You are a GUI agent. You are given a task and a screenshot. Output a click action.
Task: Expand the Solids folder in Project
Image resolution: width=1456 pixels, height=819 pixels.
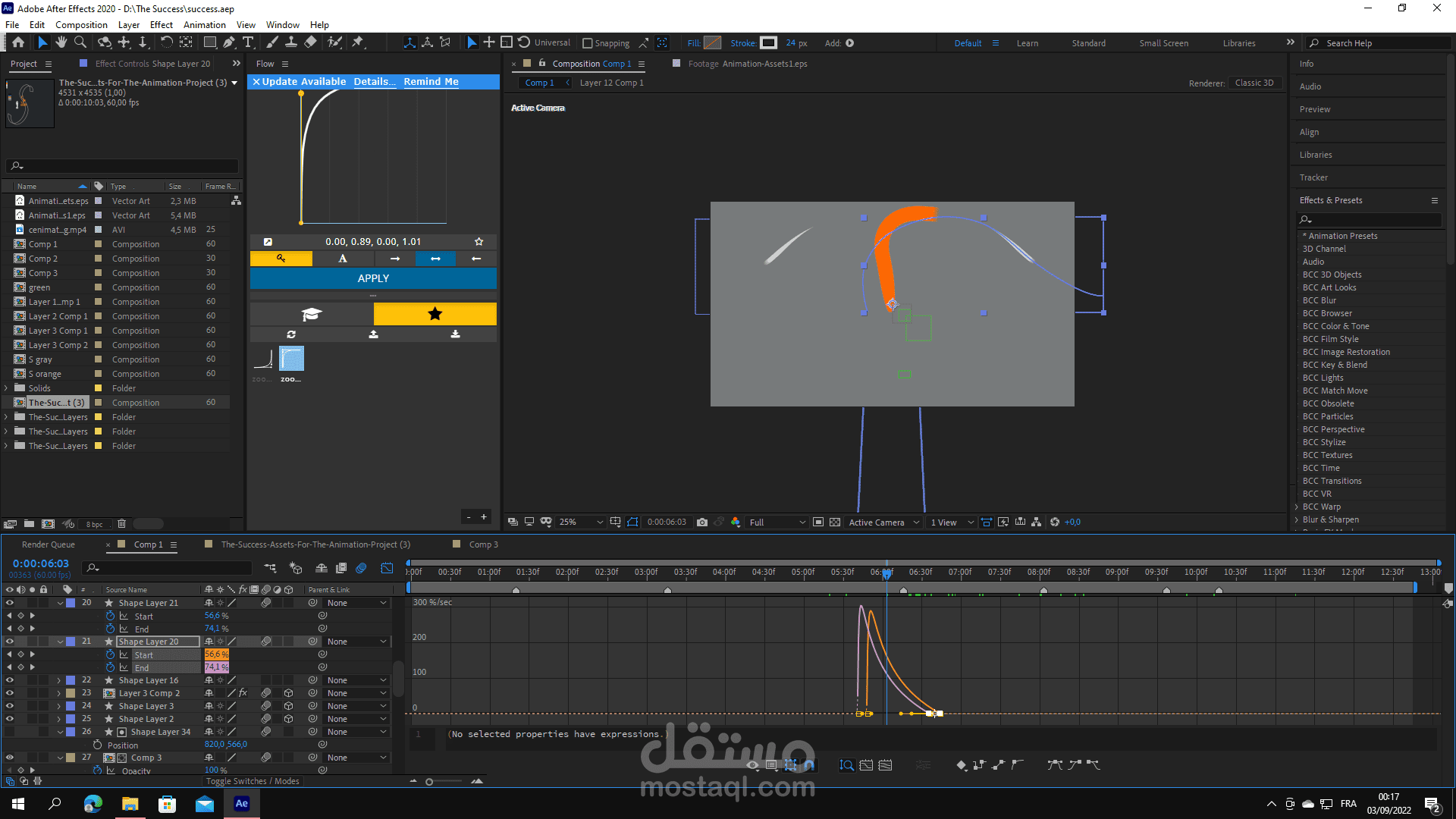pos(6,388)
